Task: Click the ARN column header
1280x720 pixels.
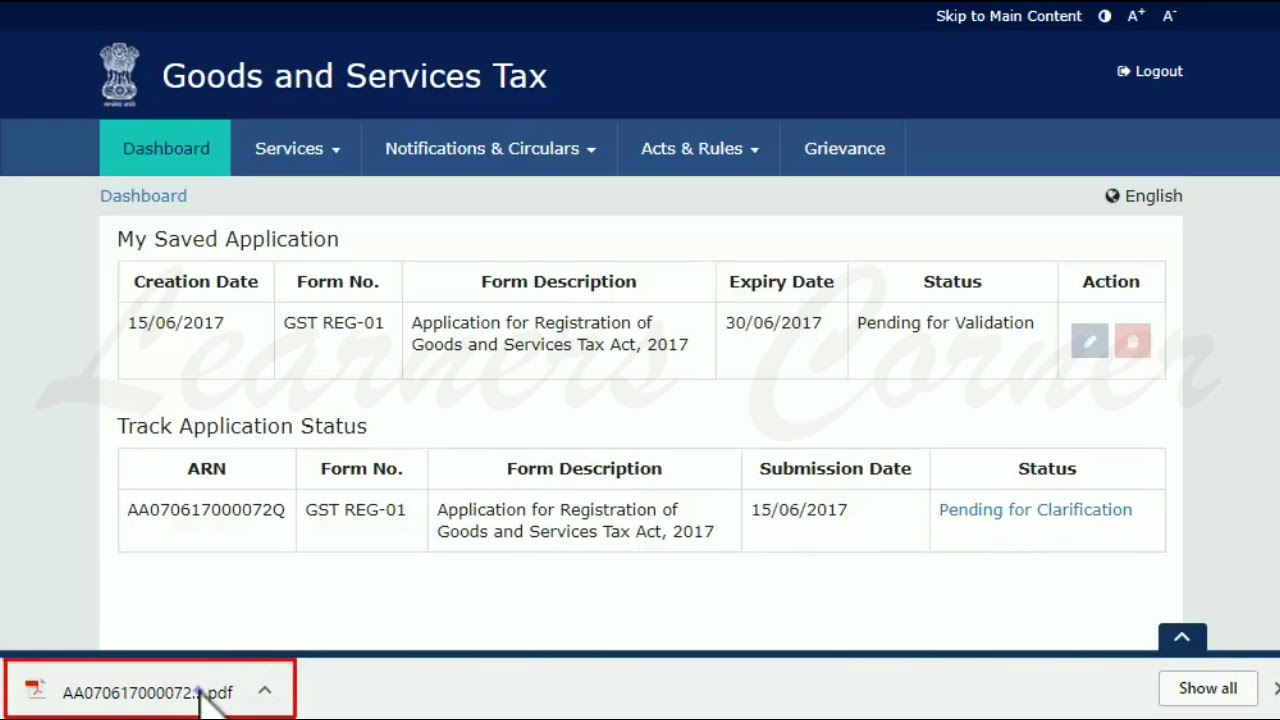Action: 207,469
